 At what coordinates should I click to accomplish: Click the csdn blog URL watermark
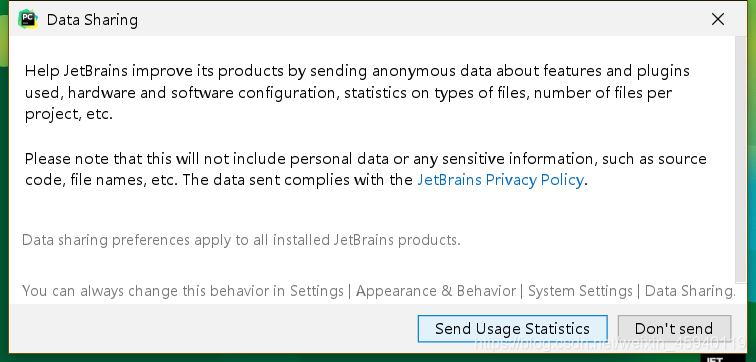point(610,343)
